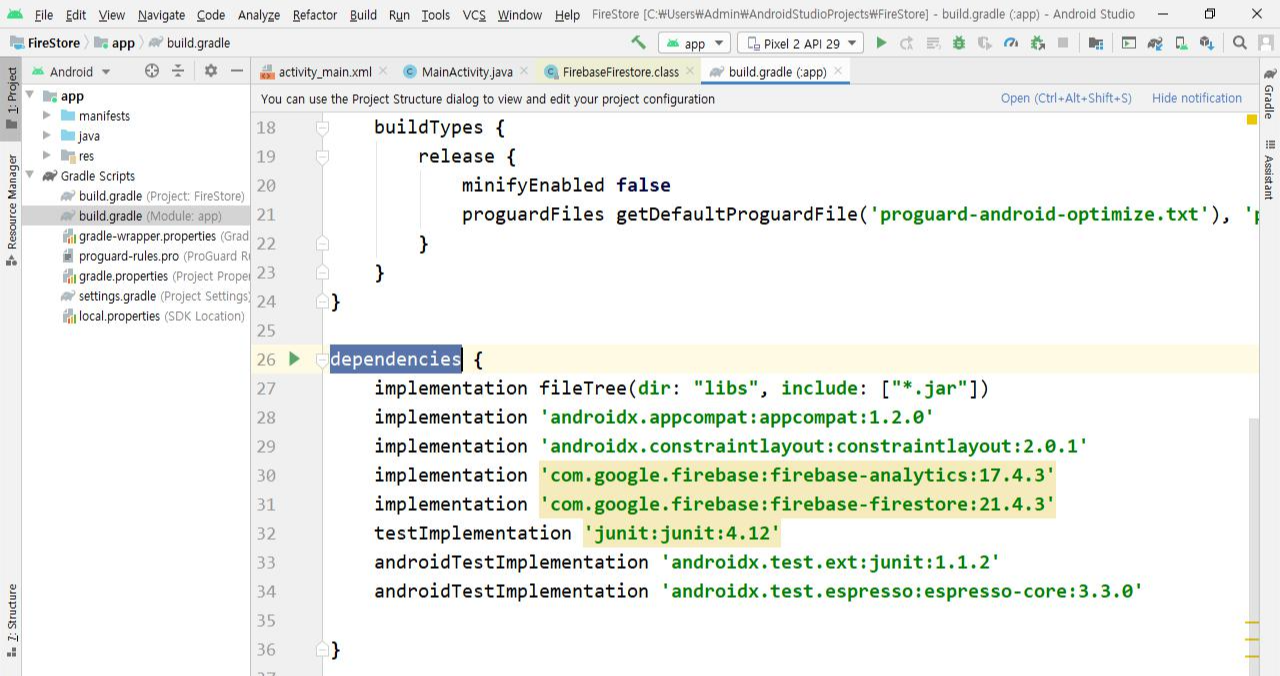Hide the Project panel with minus icon
Image resolution: width=1280 pixels, height=676 pixels.
coord(237,71)
